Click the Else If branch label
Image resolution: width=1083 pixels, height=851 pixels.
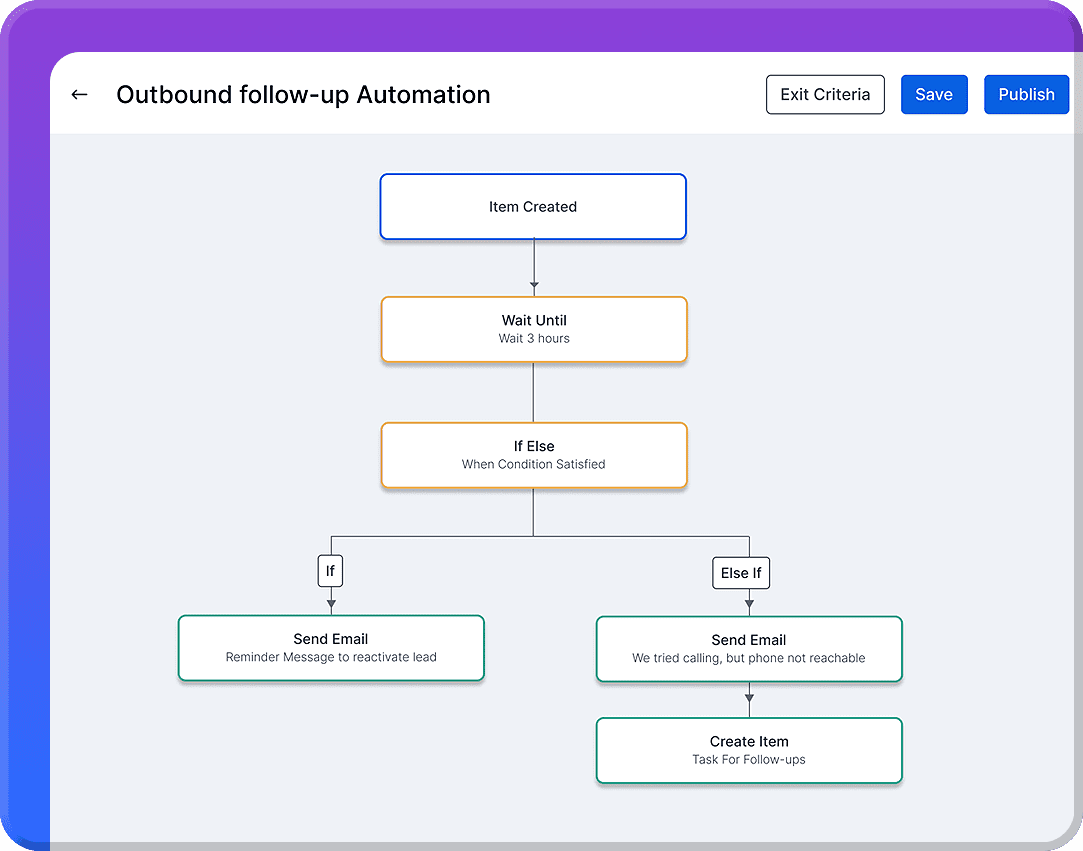740,573
